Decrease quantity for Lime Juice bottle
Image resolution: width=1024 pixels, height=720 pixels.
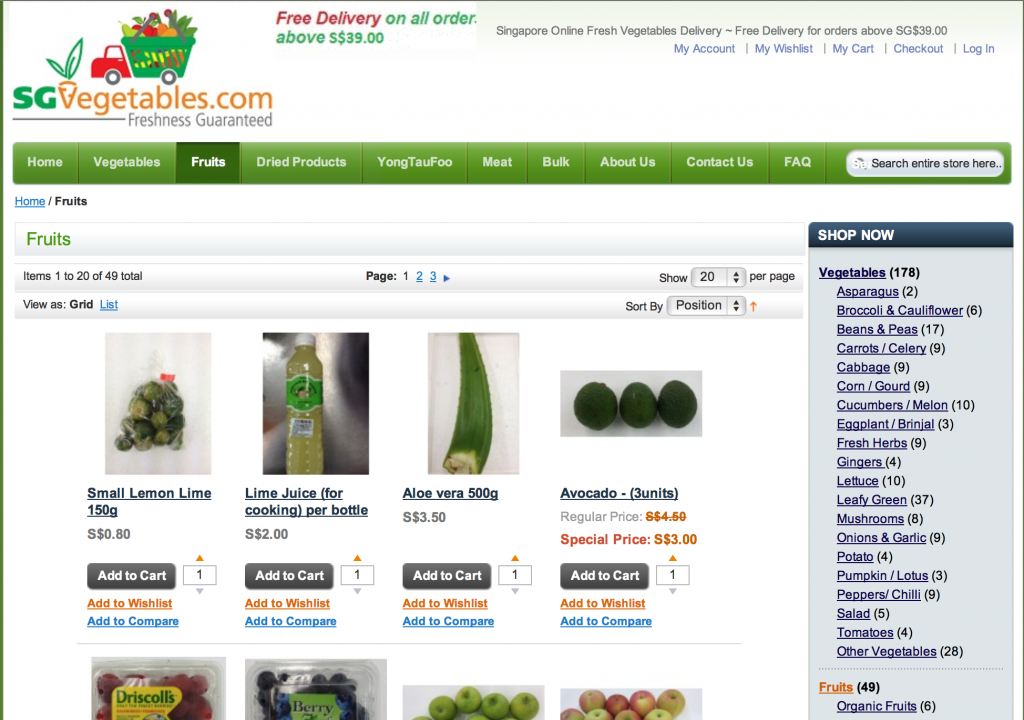(357, 591)
